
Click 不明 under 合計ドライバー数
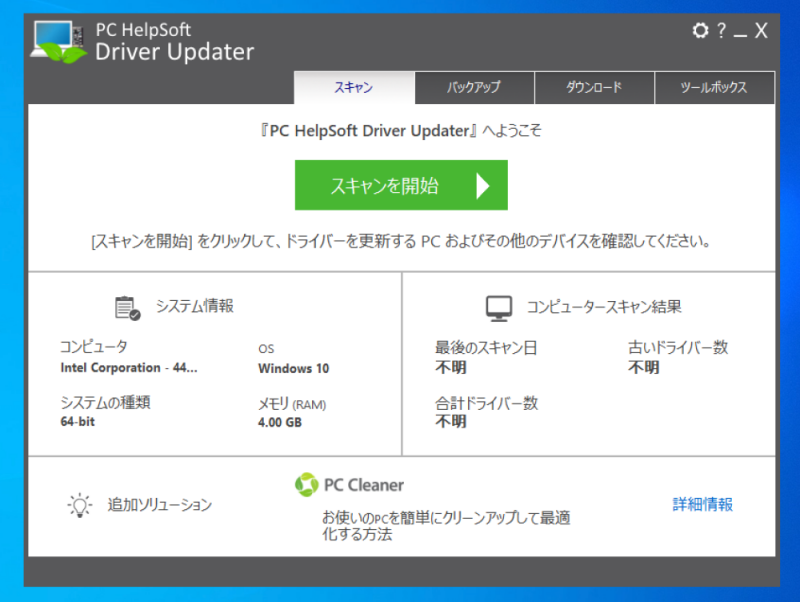(451, 421)
